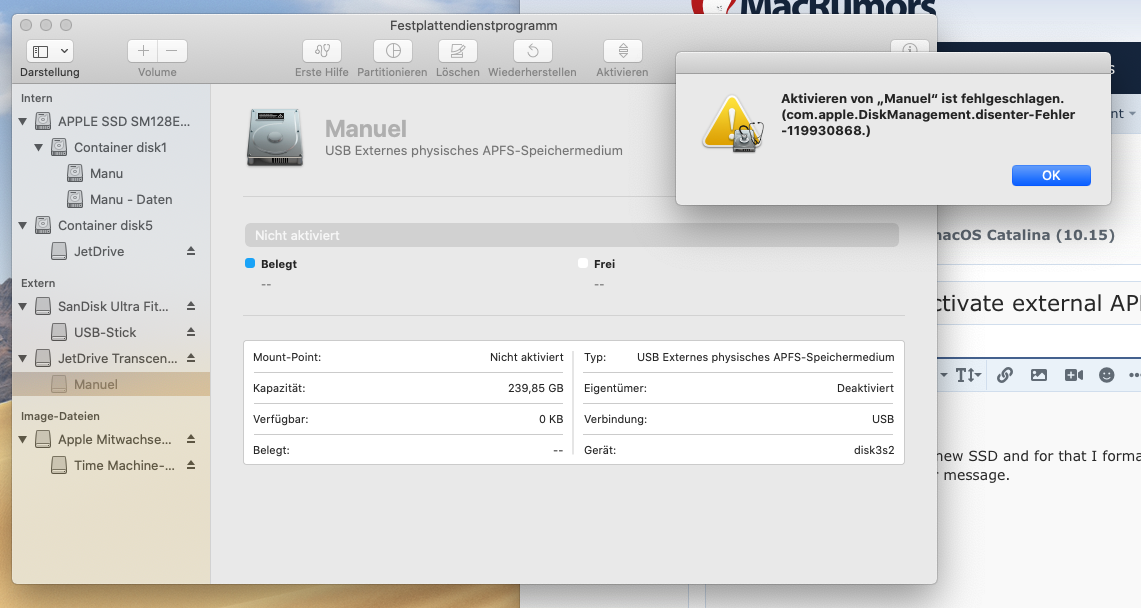
Task: Click the Nicht aktiviert usage bar
Action: pos(572,235)
